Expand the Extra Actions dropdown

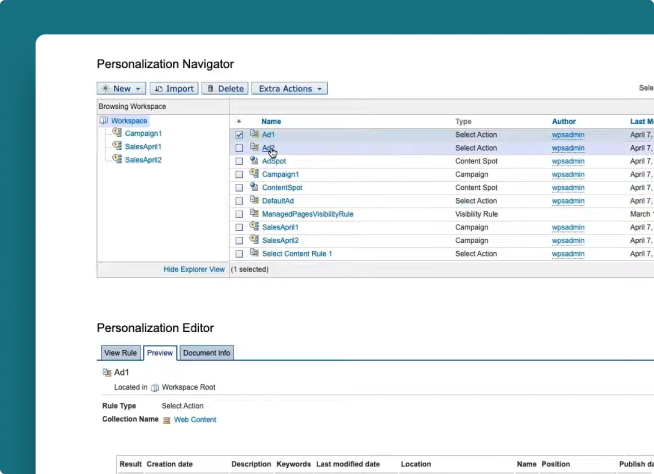[290, 89]
